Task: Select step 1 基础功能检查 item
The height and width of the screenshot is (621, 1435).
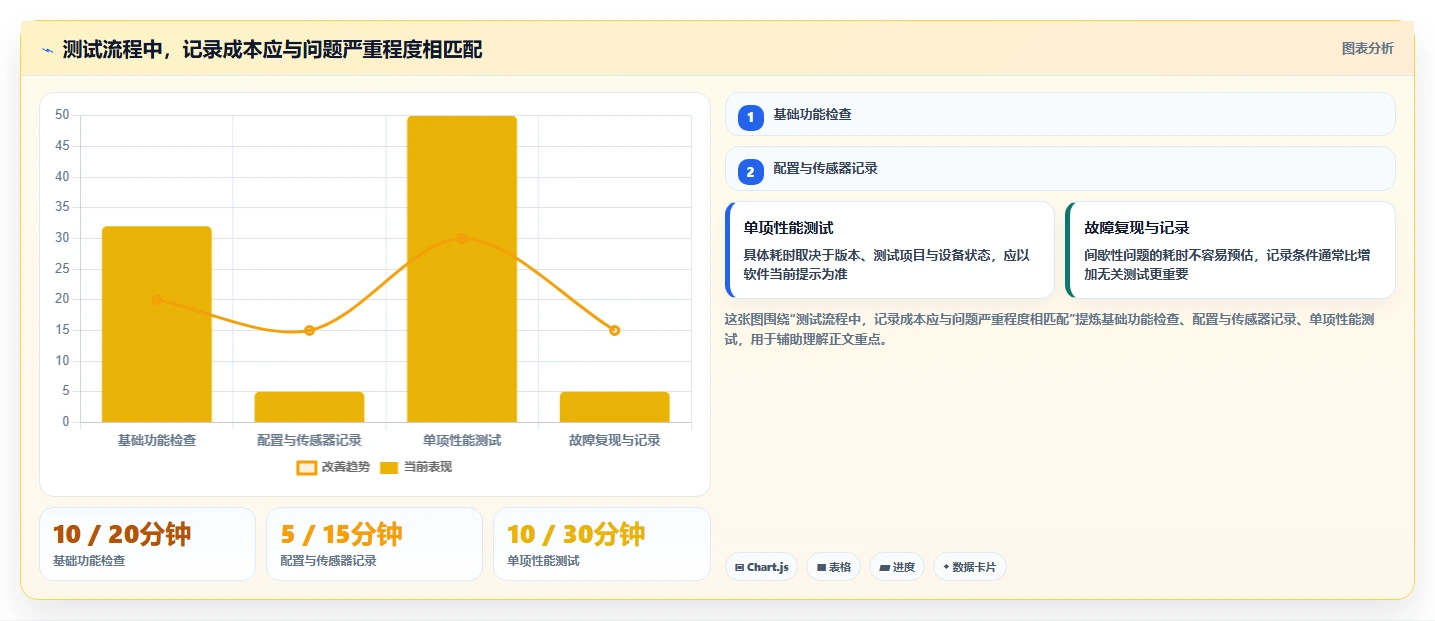Action: pos(1060,114)
